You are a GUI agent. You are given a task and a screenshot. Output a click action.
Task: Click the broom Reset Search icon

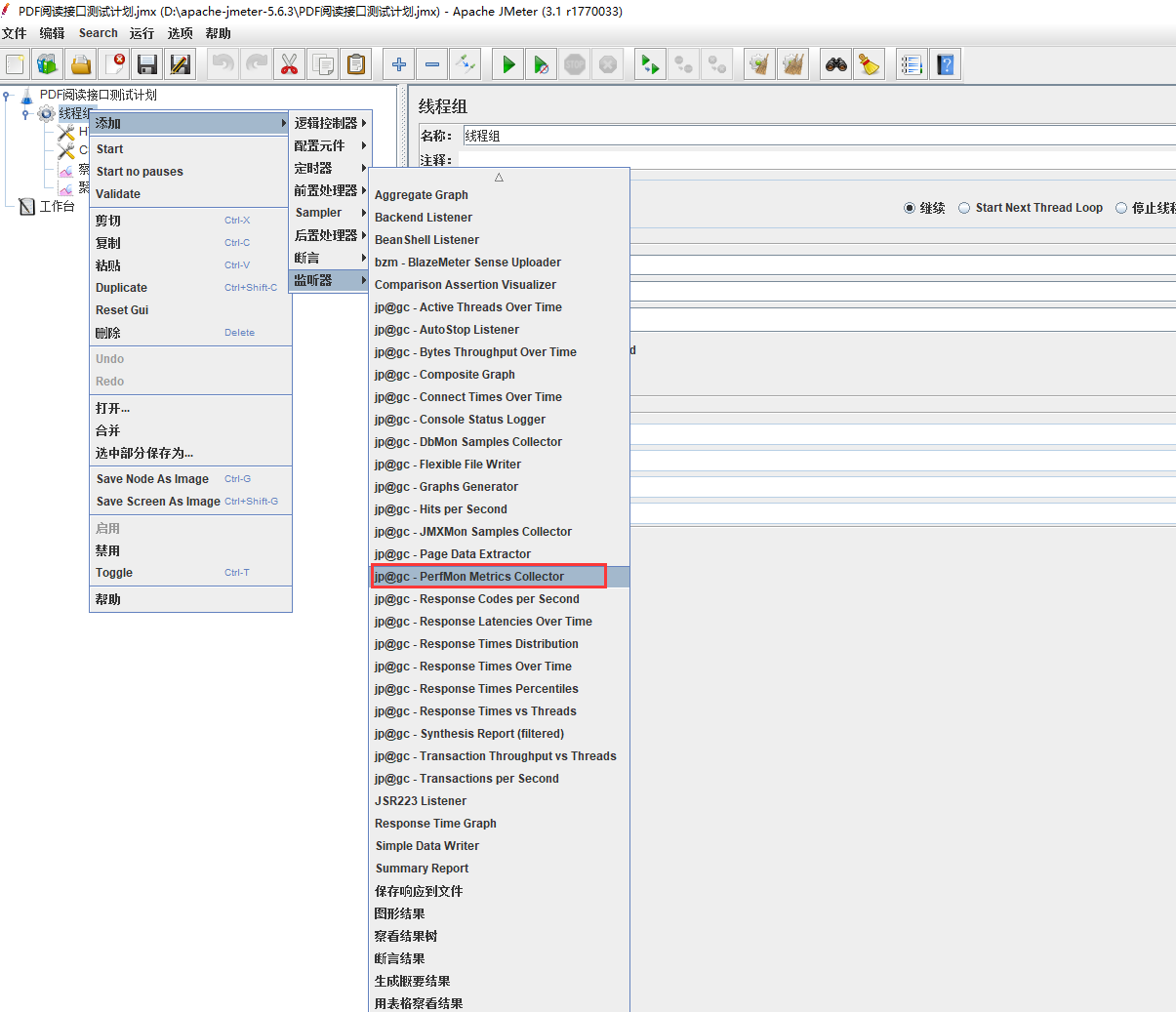click(x=869, y=64)
